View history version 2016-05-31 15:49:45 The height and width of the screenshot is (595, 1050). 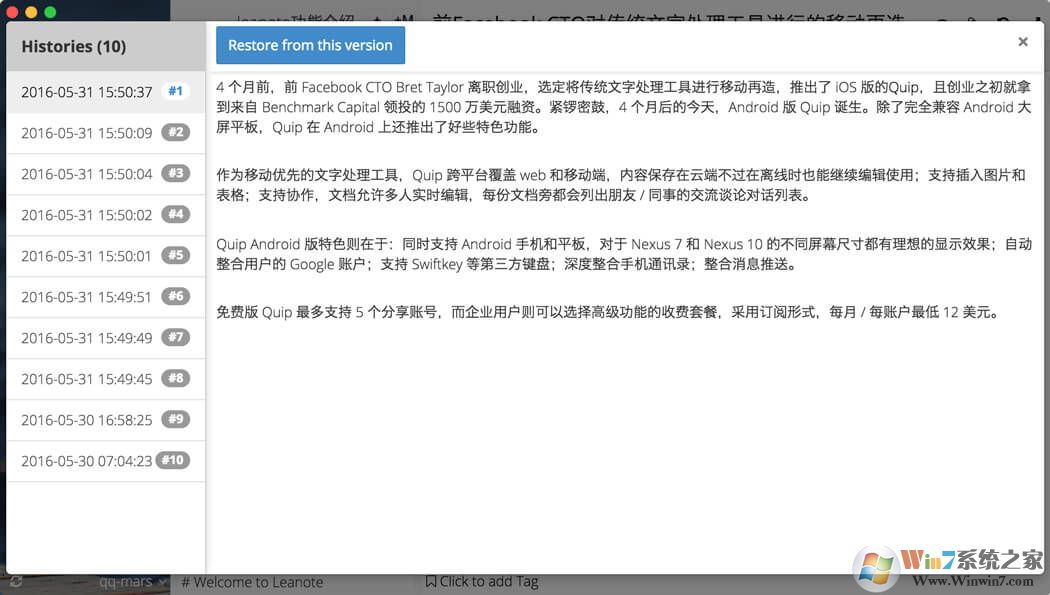[x=106, y=378]
